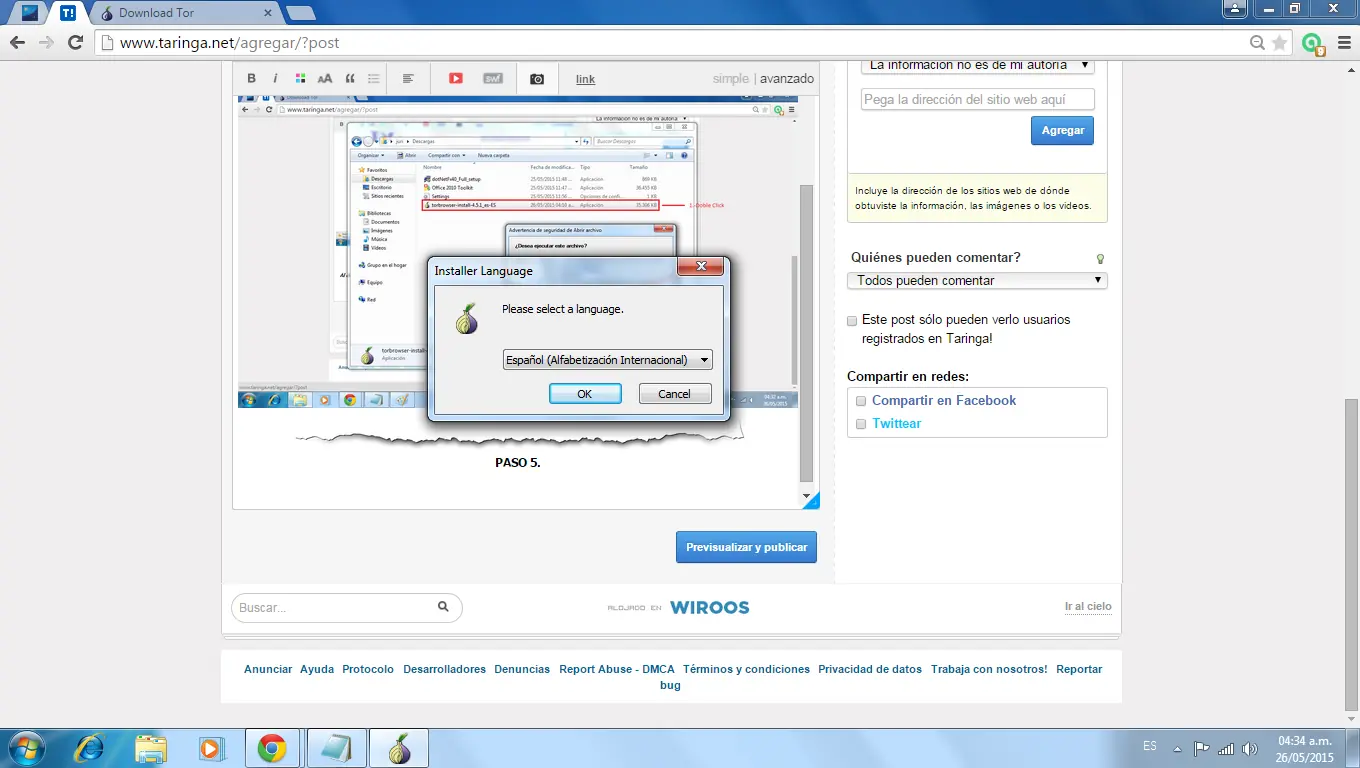This screenshot has height=768, width=1360.
Task: Close the Download Tor tab
Action: click(267, 13)
